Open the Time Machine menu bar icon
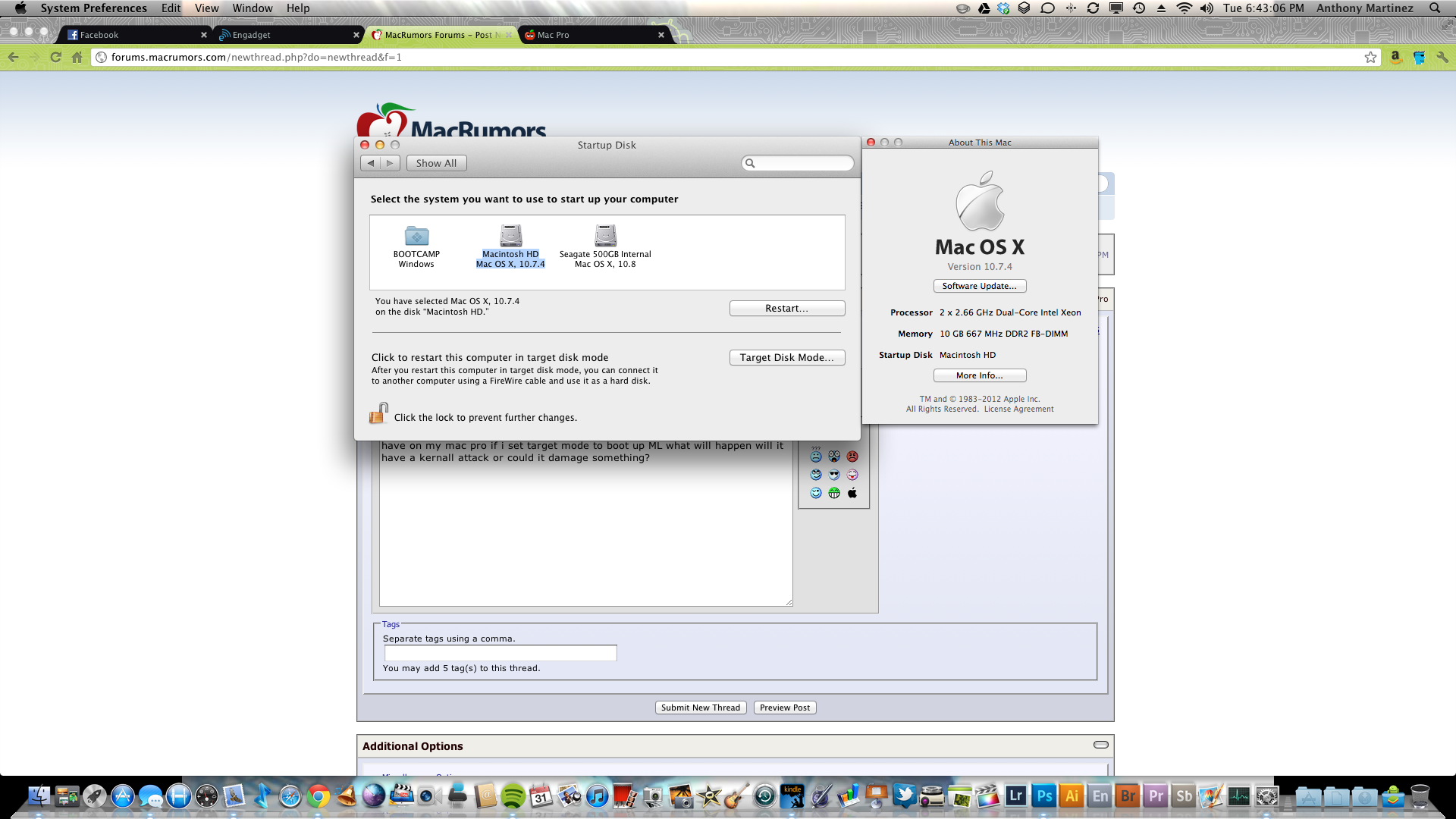Viewport: 1456px width, 819px height. [1139, 8]
